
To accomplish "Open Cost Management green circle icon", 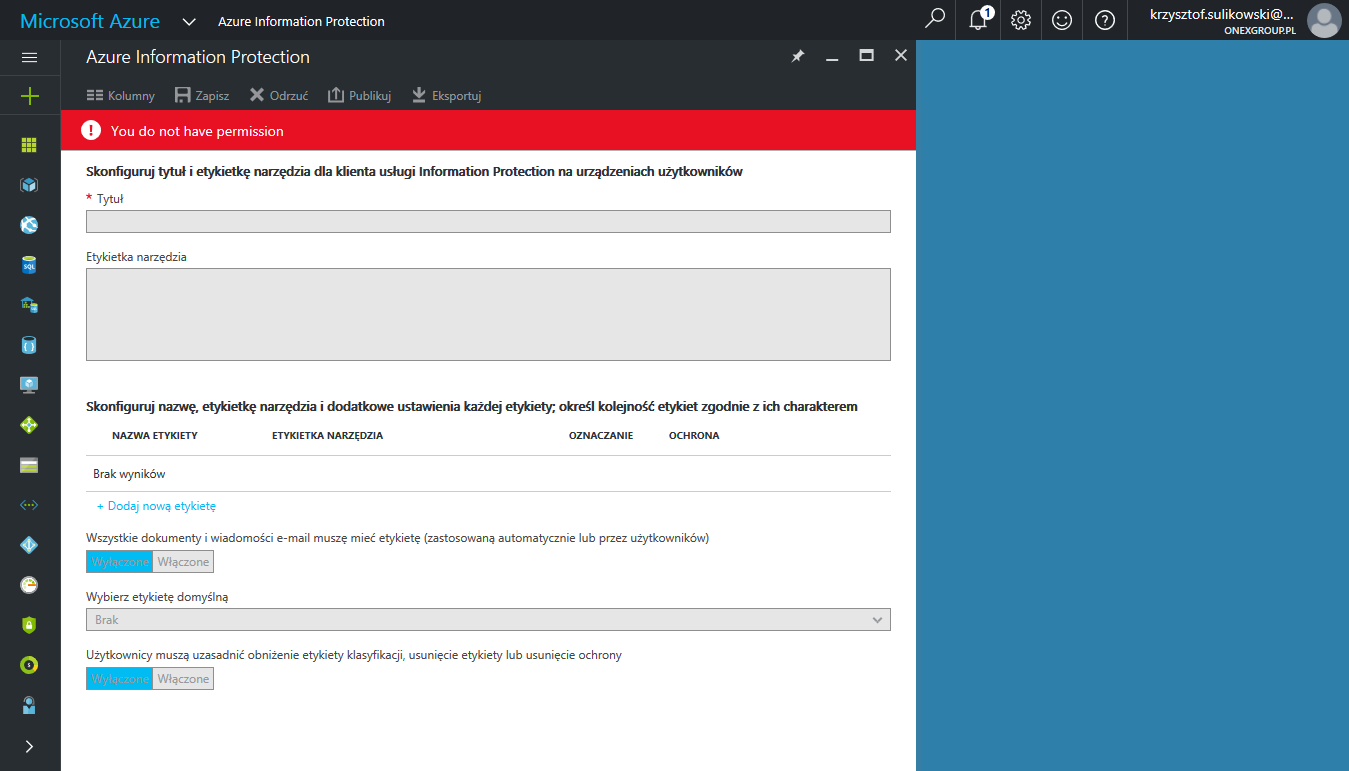I will point(29,665).
